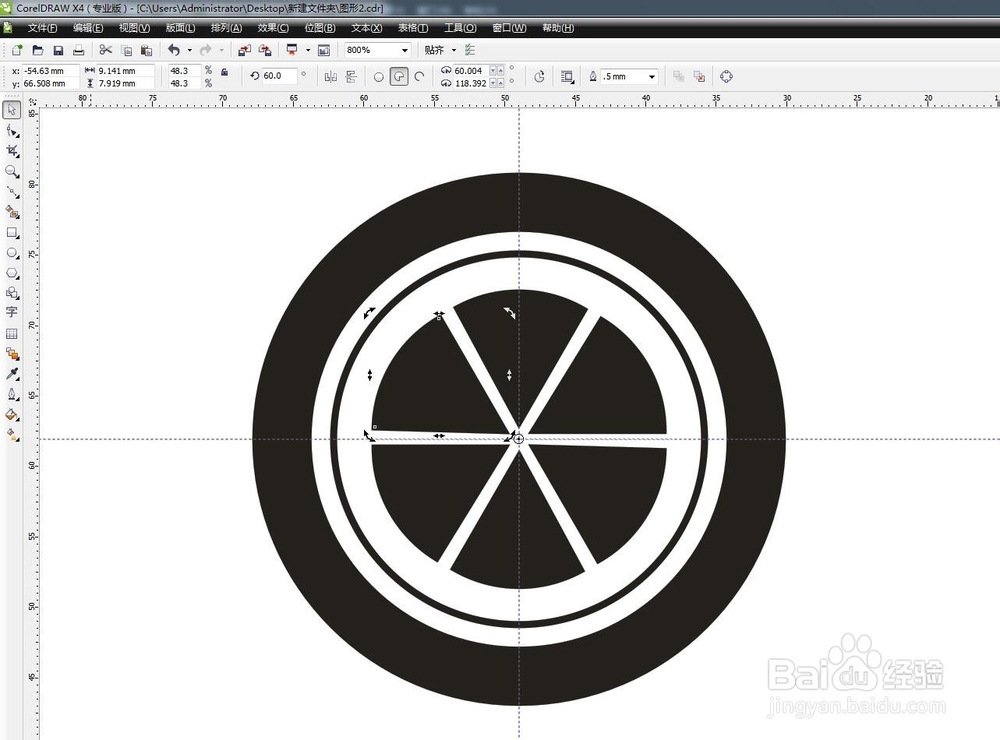This screenshot has height=740, width=1000.
Task: Select the Text tool
Action: 11,312
